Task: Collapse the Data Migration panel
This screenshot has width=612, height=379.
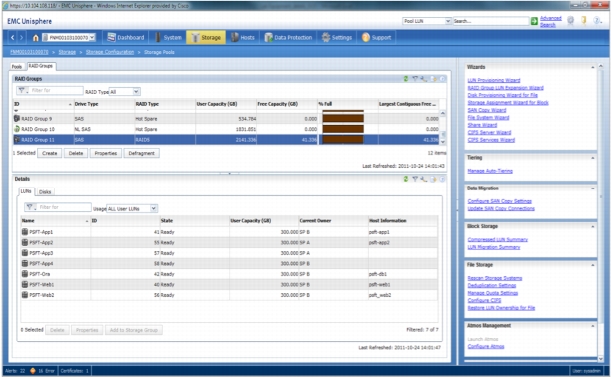Action: [x=592, y=189]
